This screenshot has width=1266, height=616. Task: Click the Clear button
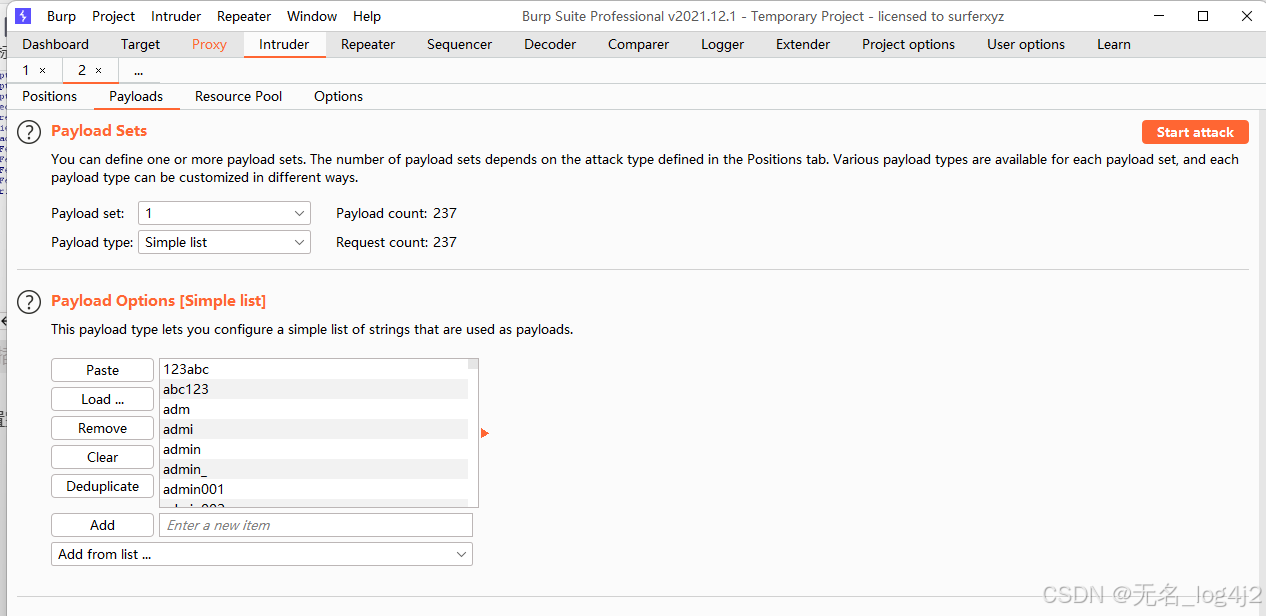pos(102,457)
